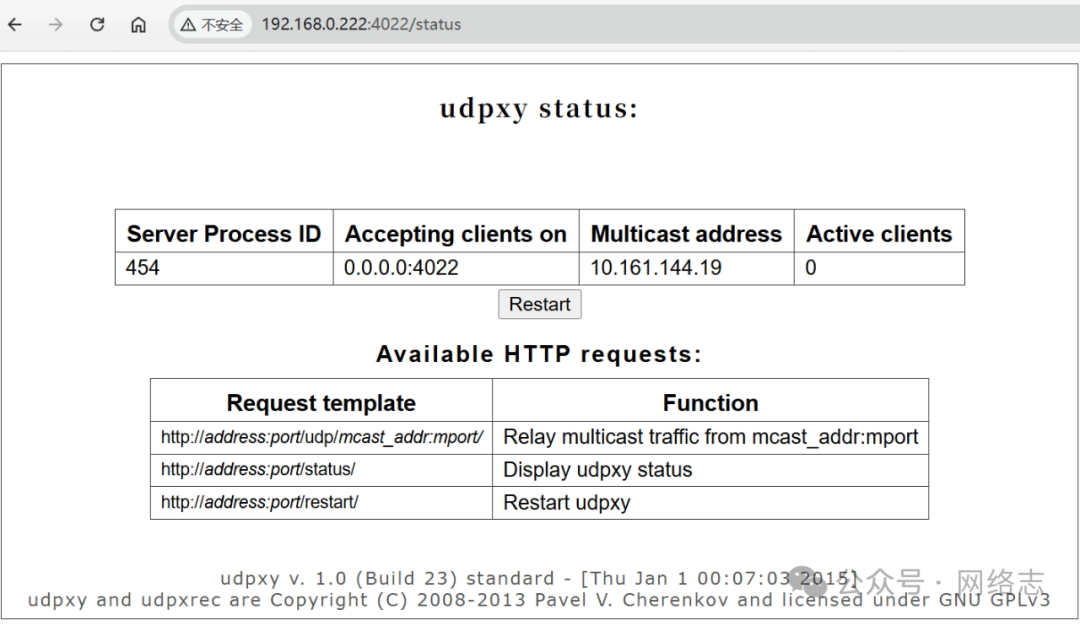Select the Display udpxy status description
The height and width of the screenshot is (626, 1080).
[710, 470]
